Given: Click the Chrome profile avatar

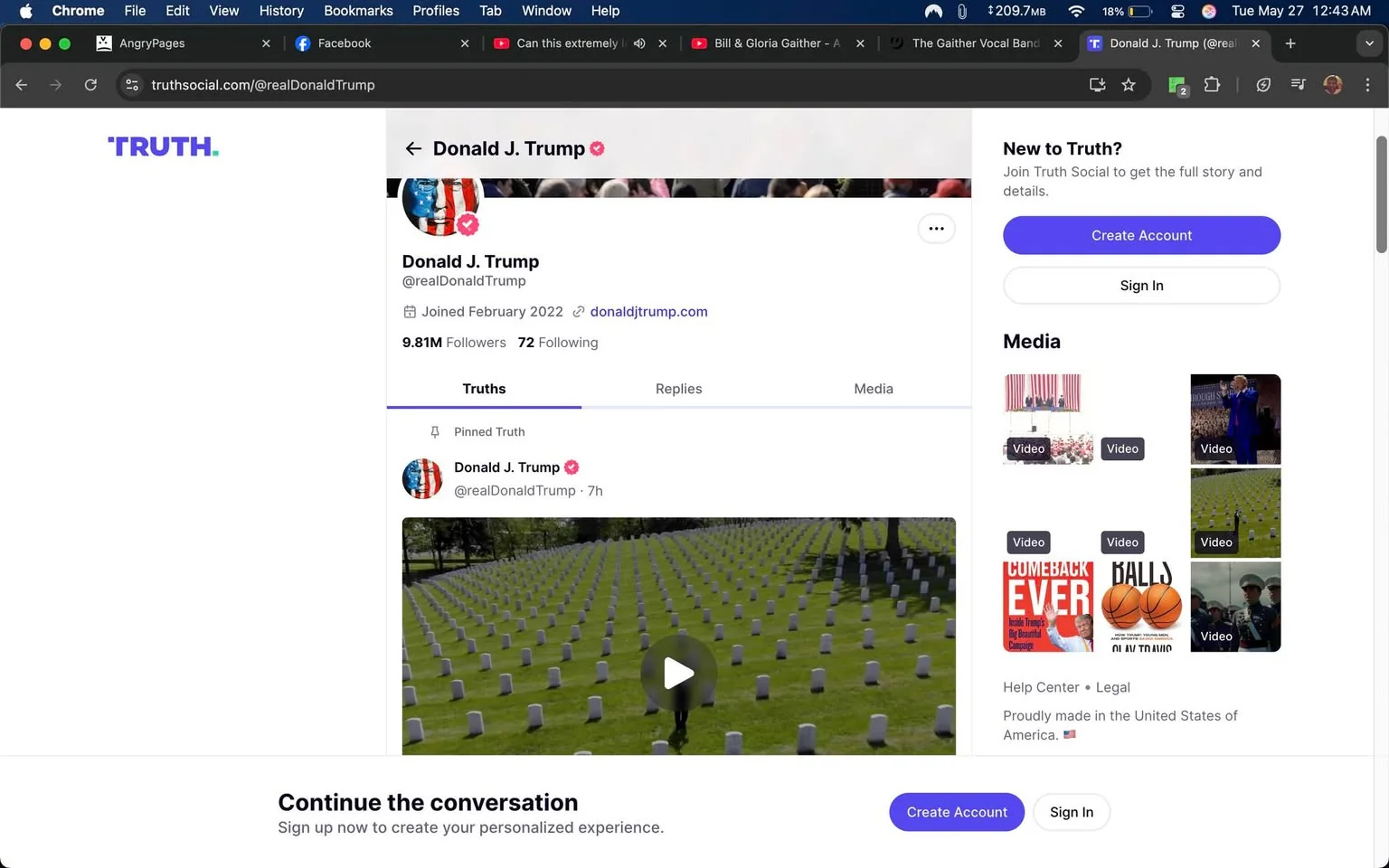Looking at the screenshot, I should [1332, 85].
